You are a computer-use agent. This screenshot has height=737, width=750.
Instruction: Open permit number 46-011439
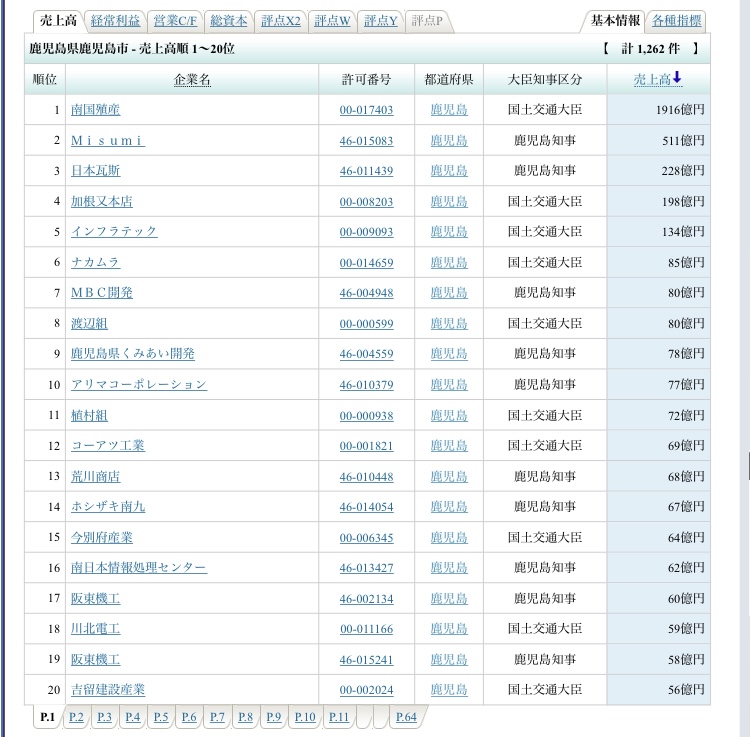click(x=366, y=171)
